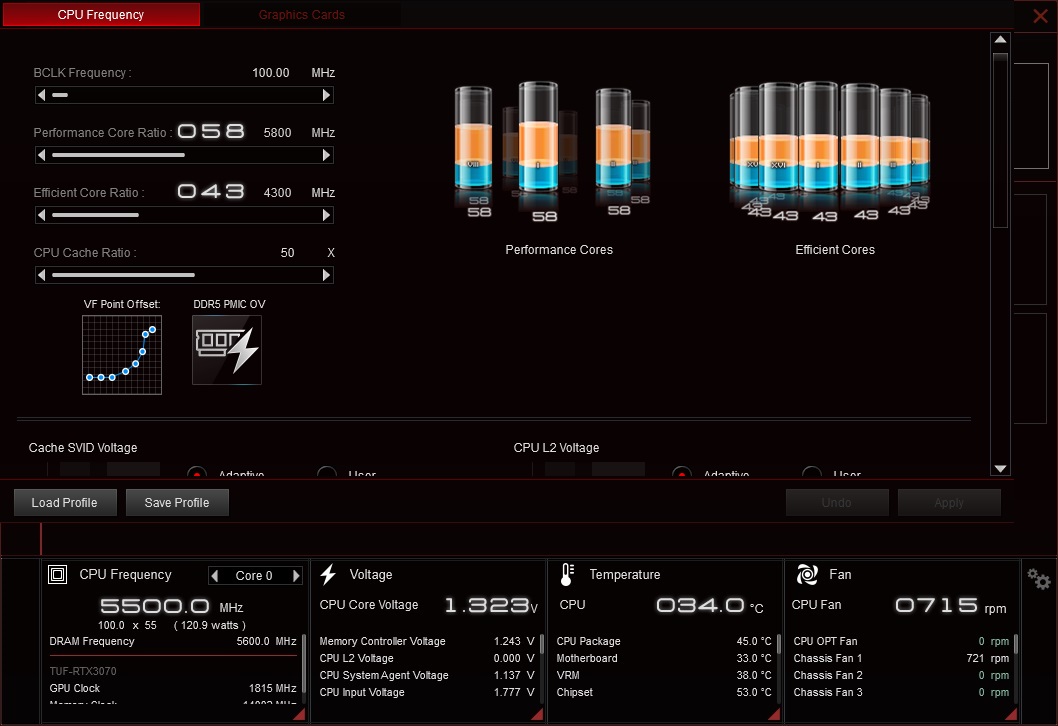Expand Voltage panel corner triangle

(x=537, y=714)
